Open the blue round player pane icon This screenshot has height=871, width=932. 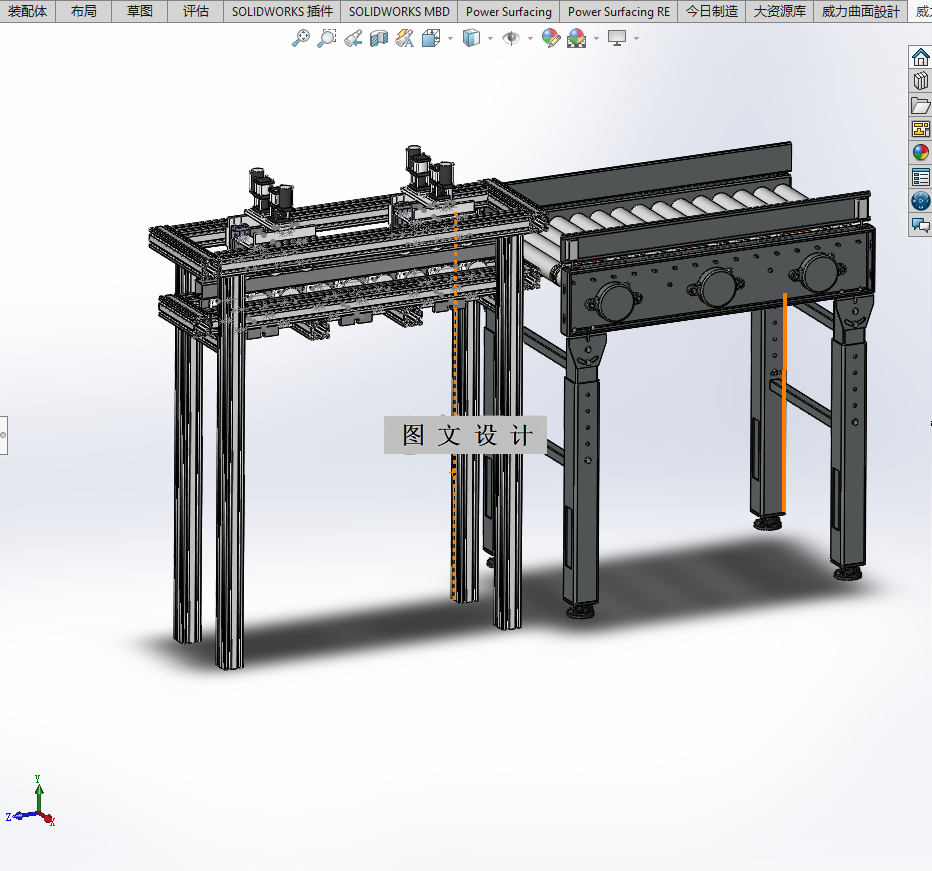click(x=921, y=201)
